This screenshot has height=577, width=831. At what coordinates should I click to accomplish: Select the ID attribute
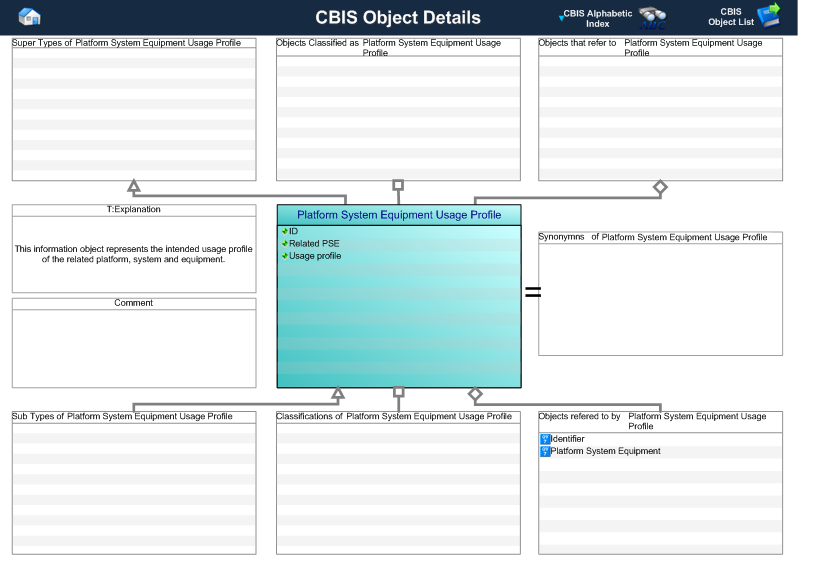point(293,231)
